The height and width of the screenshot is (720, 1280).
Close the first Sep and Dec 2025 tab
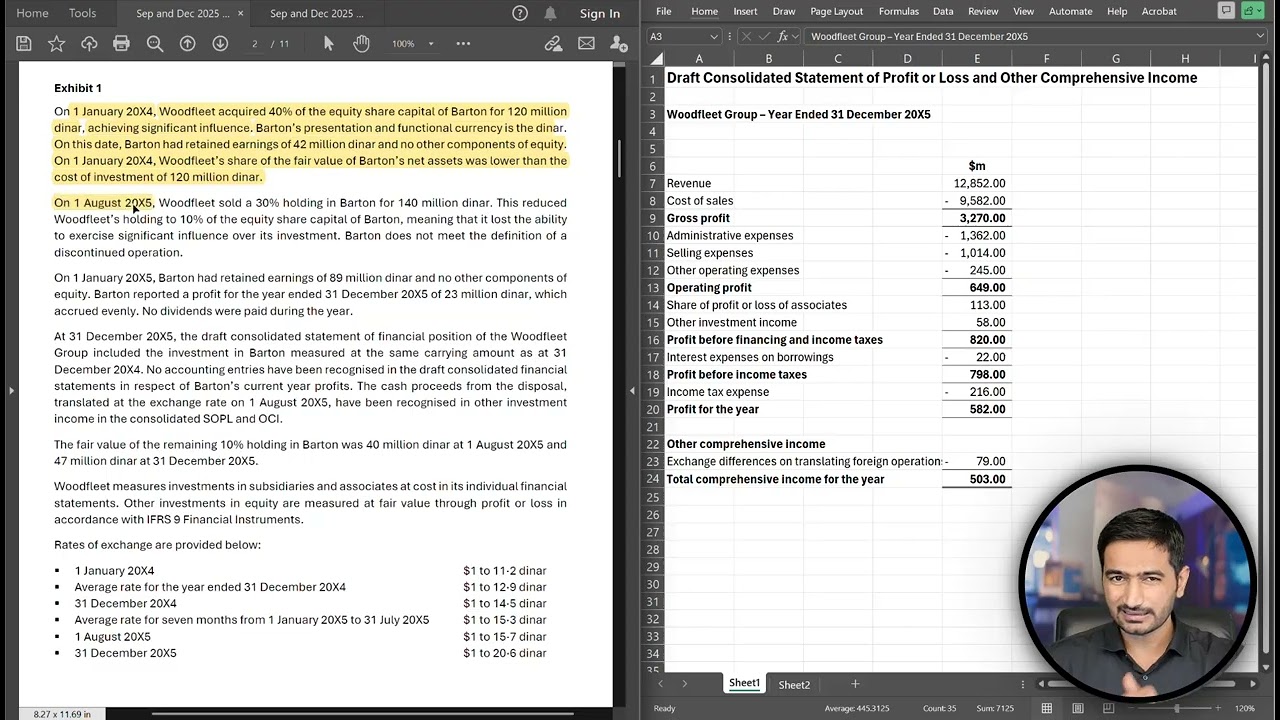[x=240, y=14]
